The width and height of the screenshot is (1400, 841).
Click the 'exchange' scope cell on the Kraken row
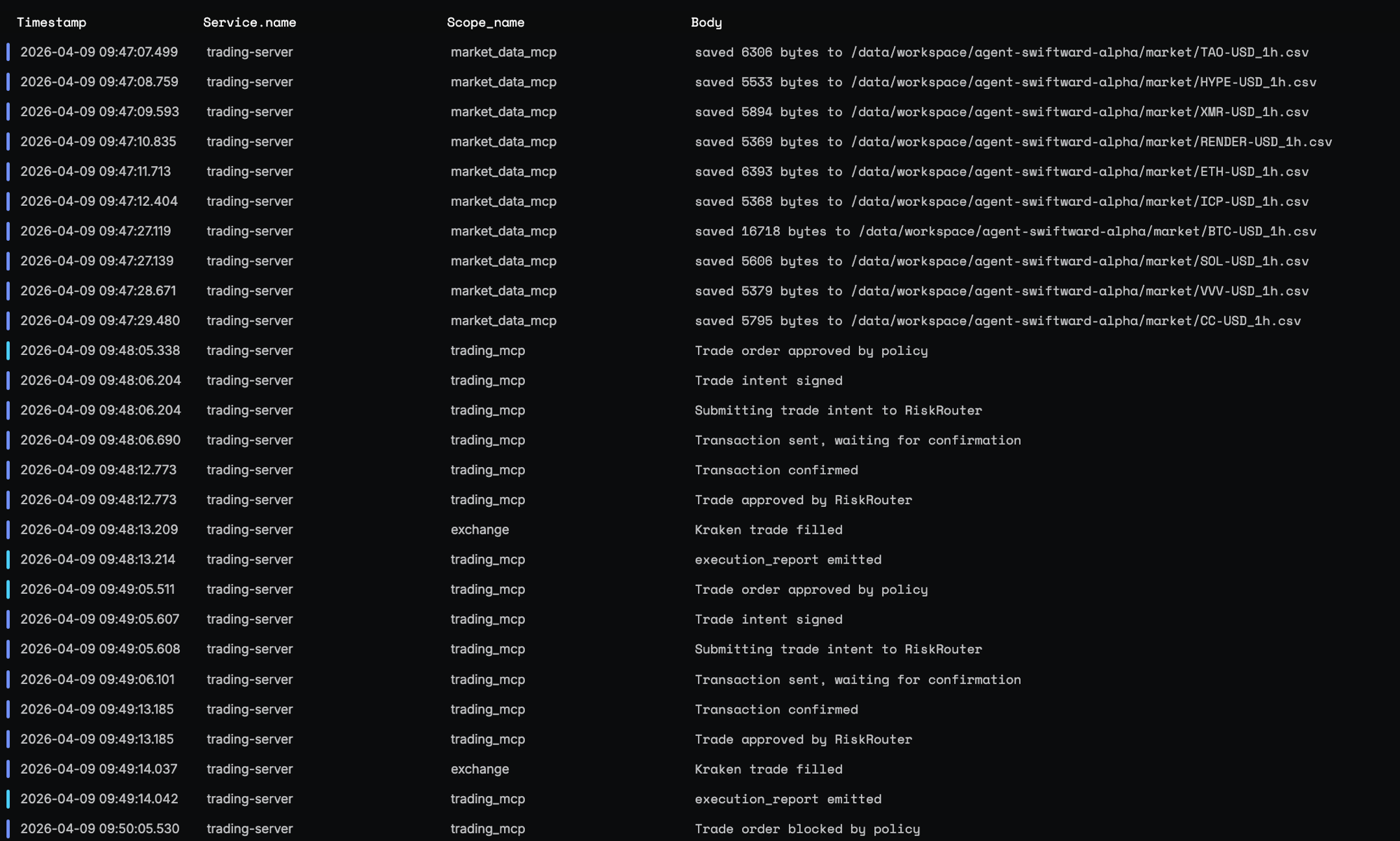tap(479, 529)
